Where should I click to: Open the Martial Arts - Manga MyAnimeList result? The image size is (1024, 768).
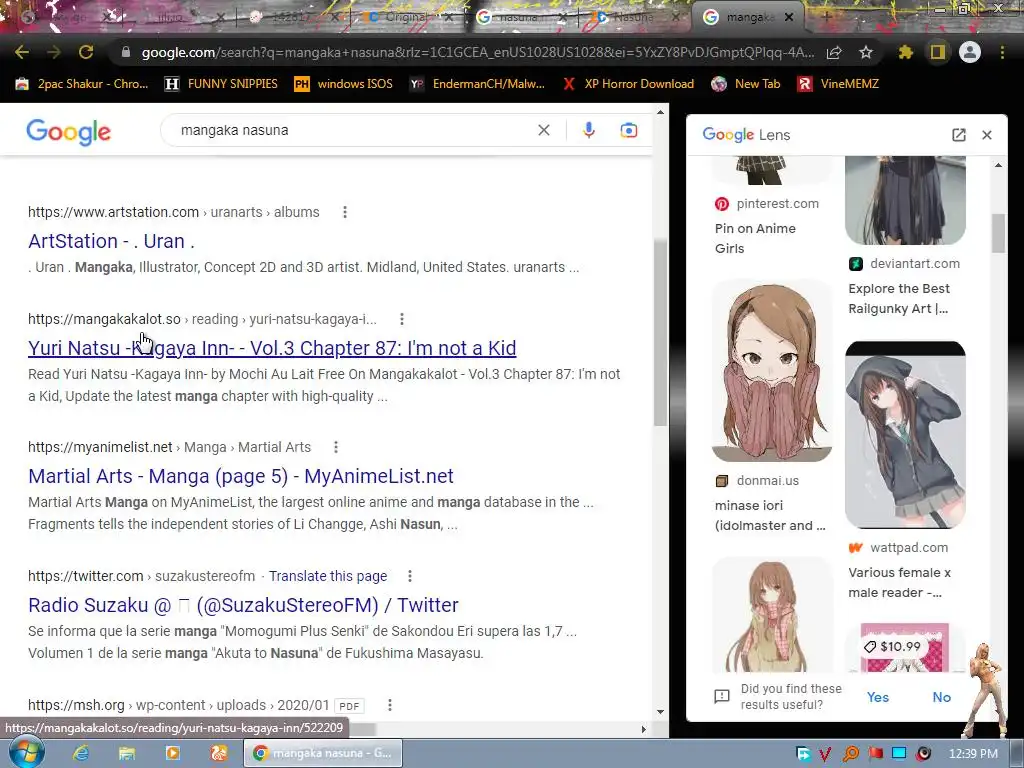pyautogui.click(x=241, y=476)
